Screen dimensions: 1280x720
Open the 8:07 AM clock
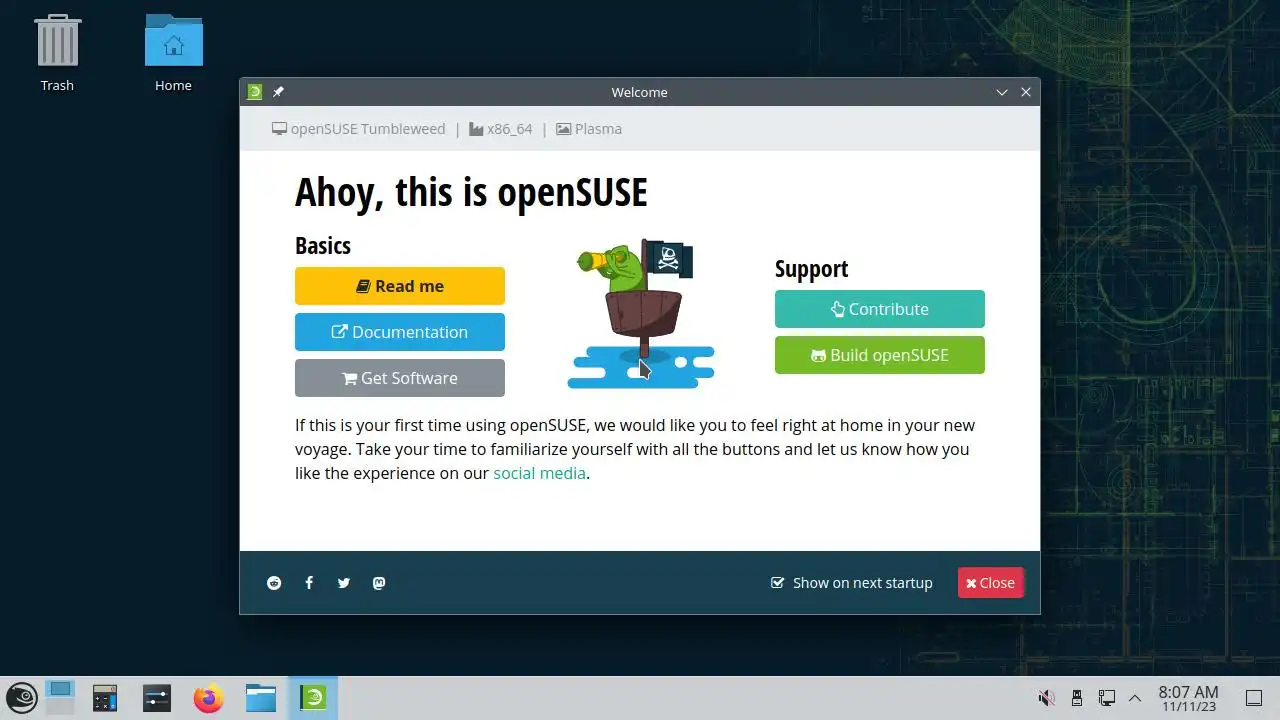tap(1188, 698)
